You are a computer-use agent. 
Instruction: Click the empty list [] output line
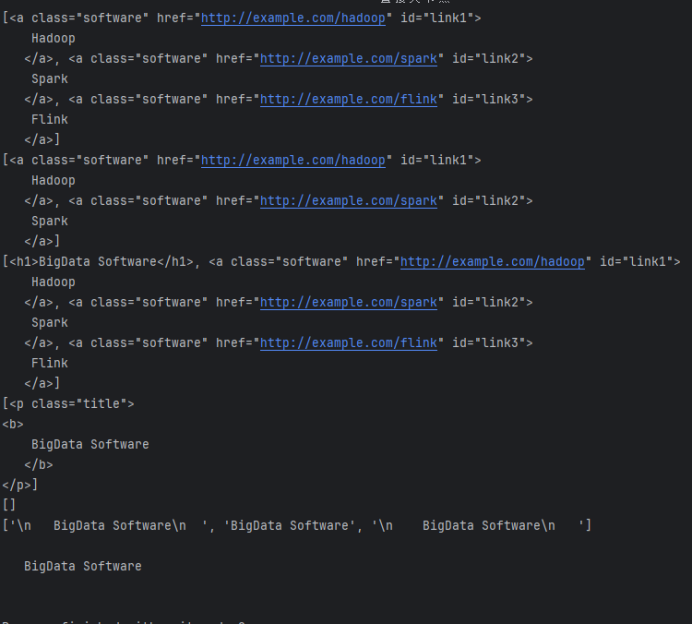tap(9, 505)
